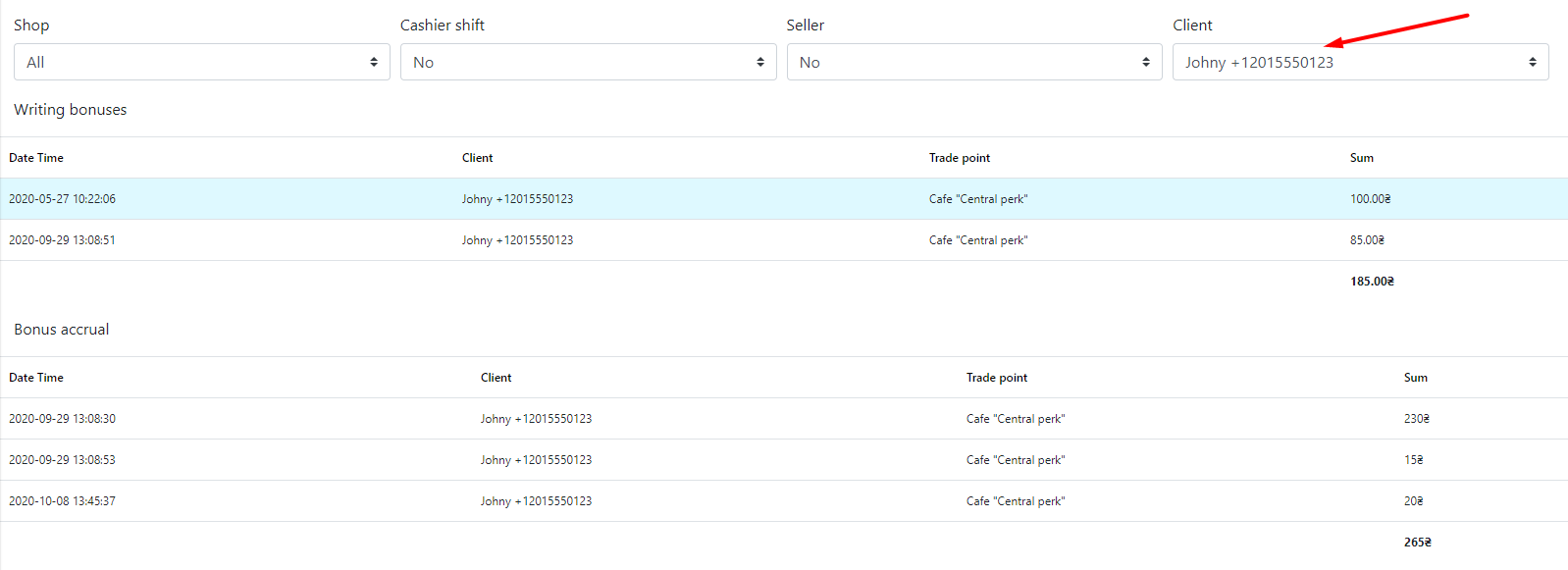
Task: Click the 185.00₴ writing bonuses total
Action: click(x=1372, y=282)
